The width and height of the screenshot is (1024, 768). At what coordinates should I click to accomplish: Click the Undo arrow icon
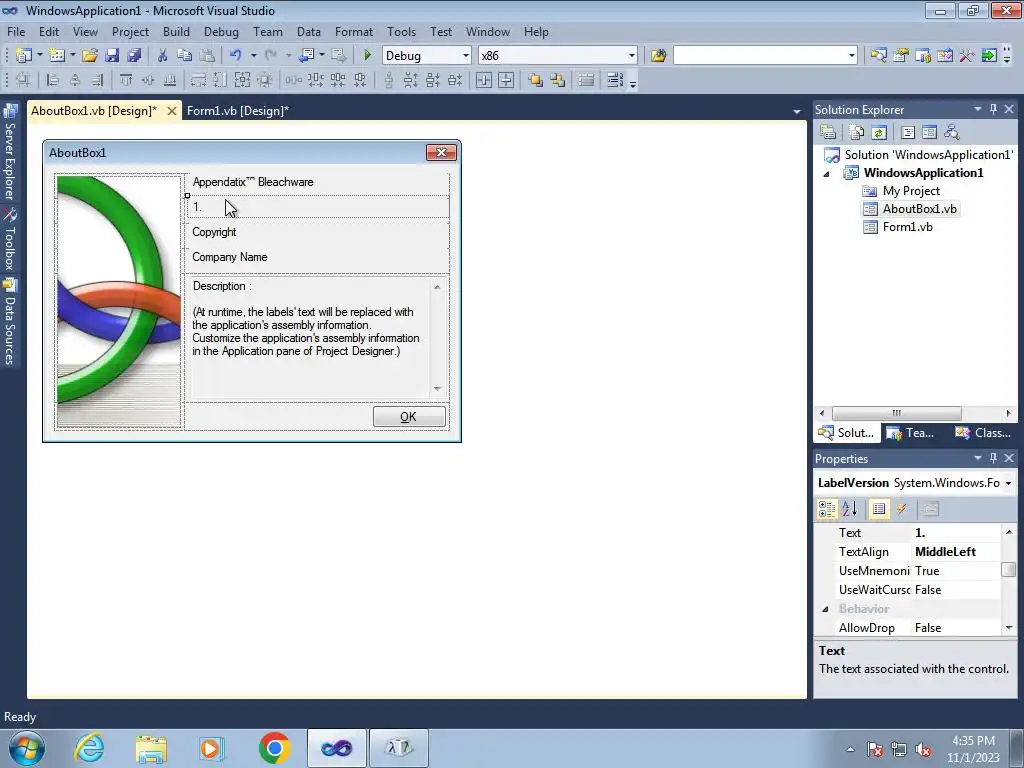[236, 56]
